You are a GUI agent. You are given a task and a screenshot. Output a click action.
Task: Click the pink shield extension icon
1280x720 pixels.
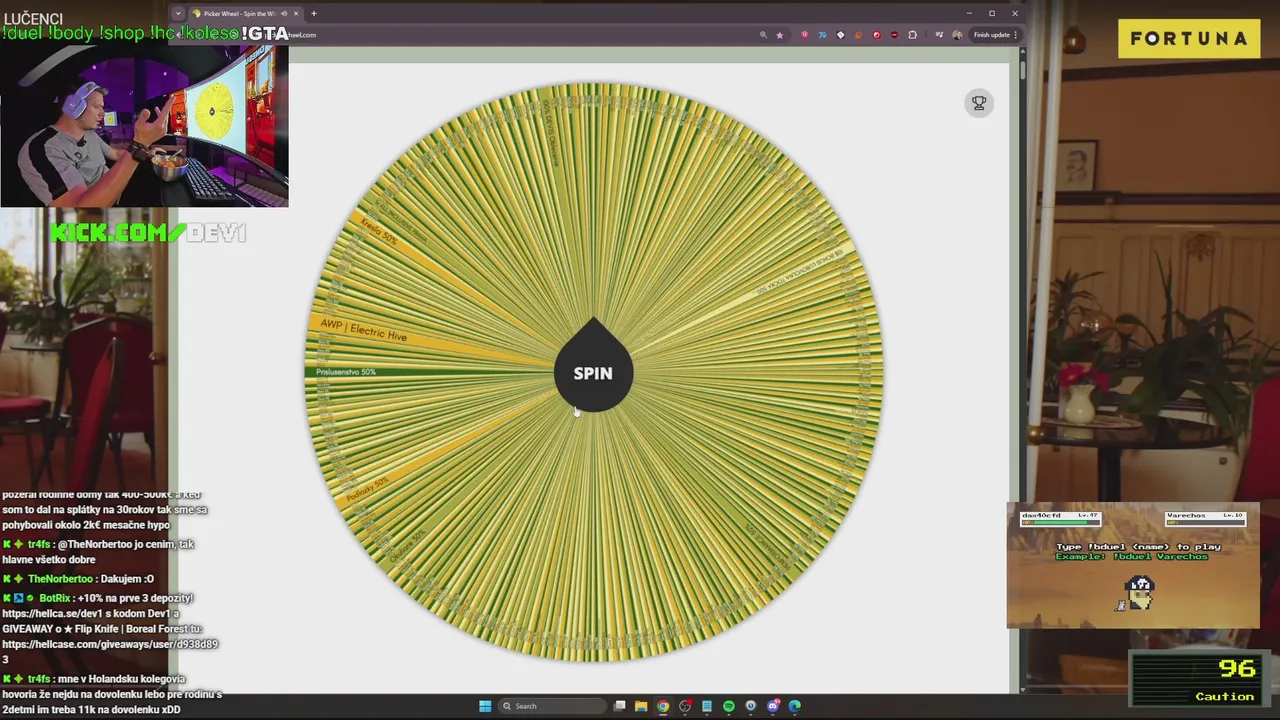point(805,35)
